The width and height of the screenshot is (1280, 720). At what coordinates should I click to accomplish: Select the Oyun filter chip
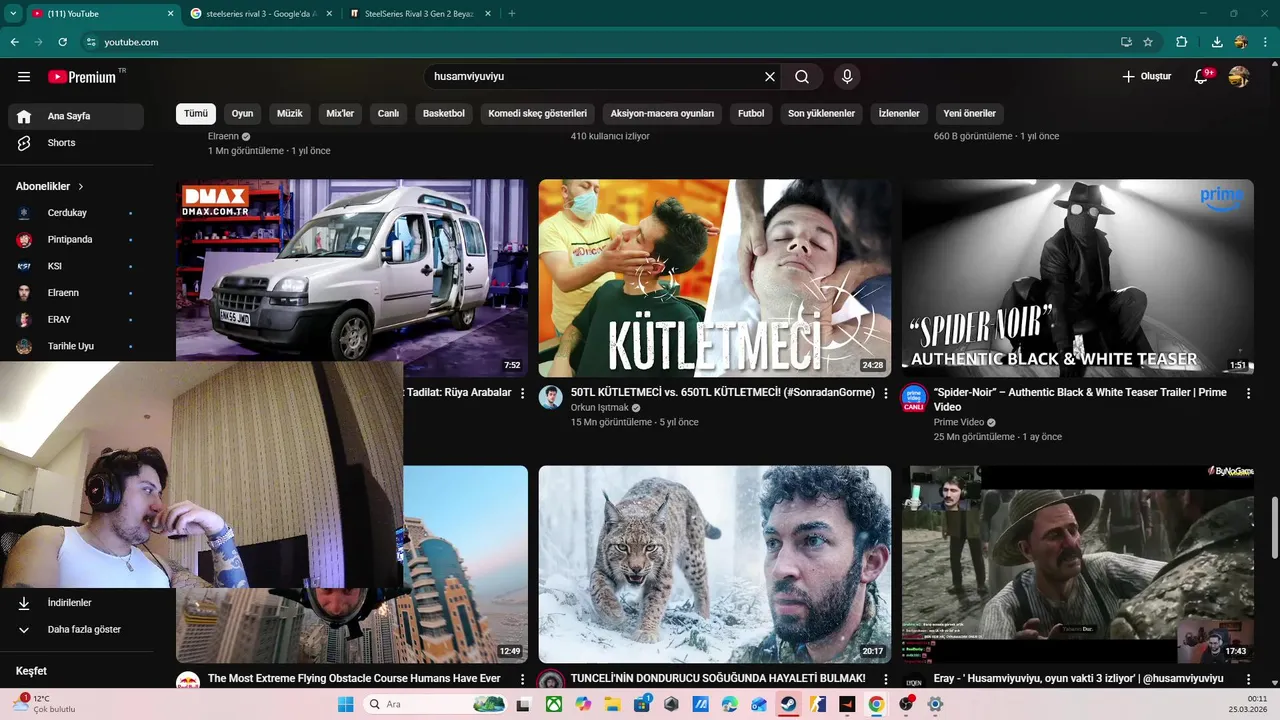pos(243,114)
